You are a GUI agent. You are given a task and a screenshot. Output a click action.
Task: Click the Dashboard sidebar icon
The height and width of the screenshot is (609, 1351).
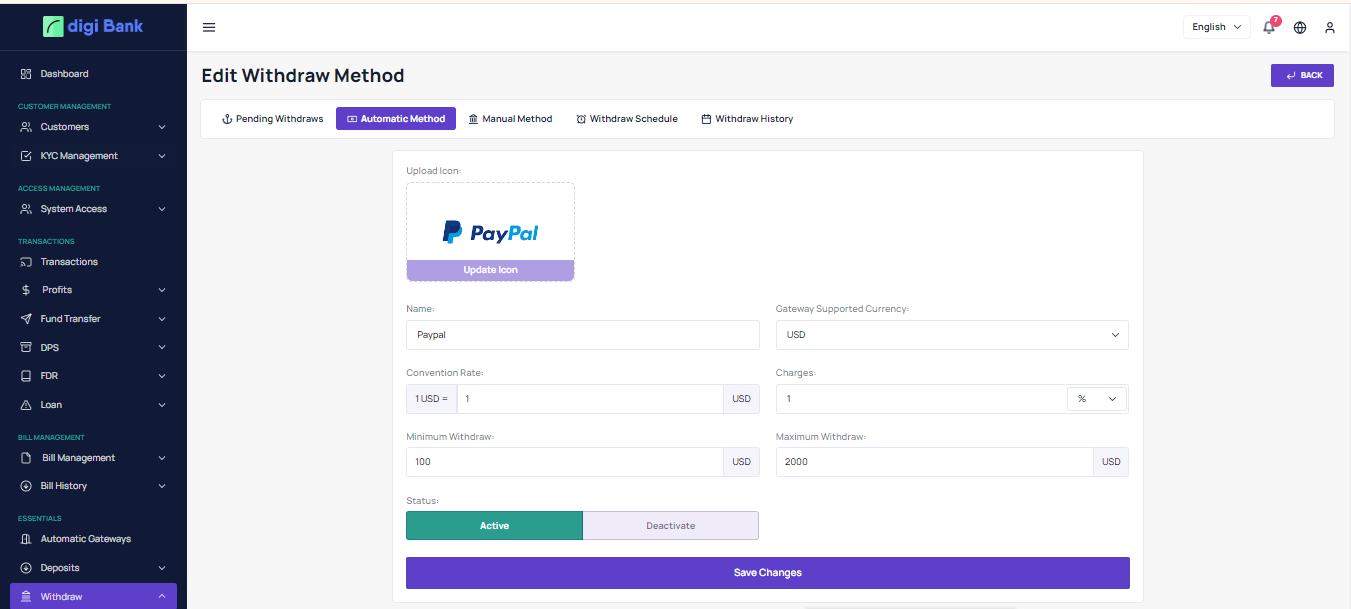27,74
